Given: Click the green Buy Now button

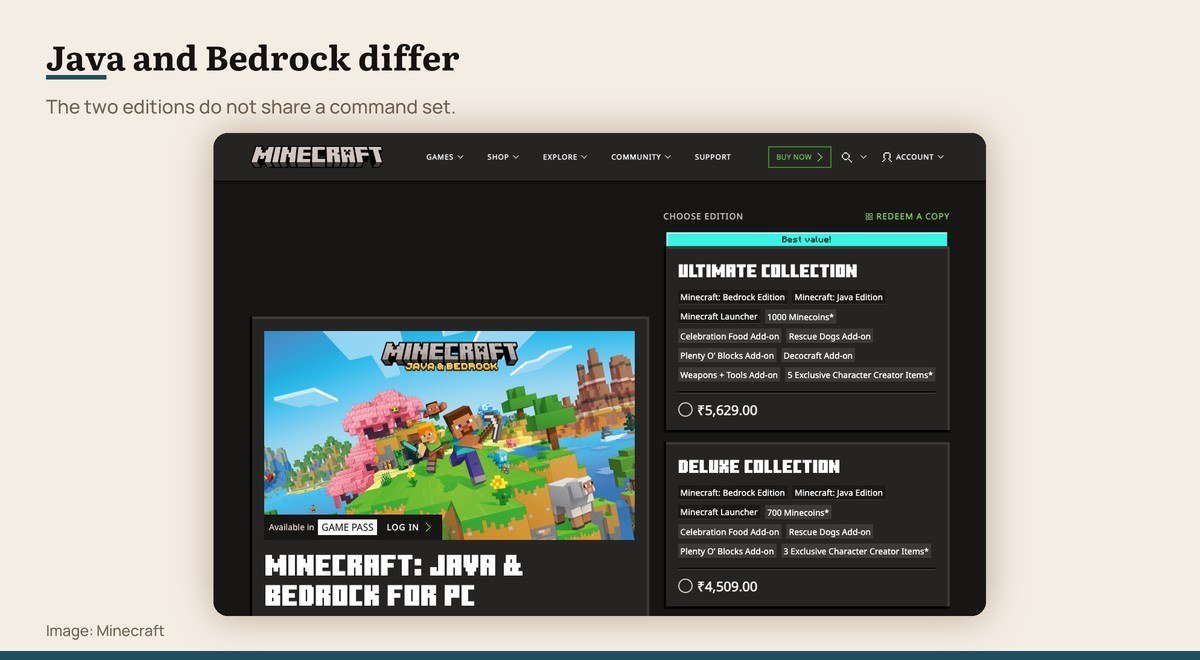Looking at the screenshot, I should [x=799, y=157].
